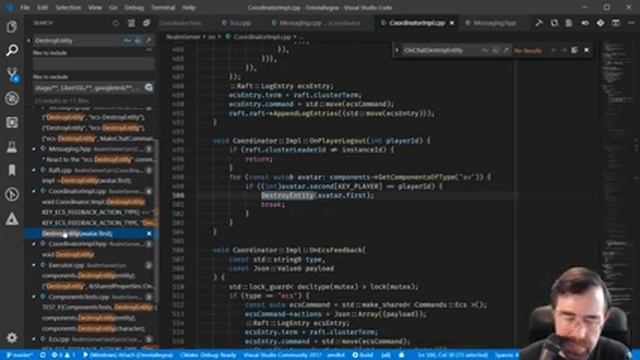Toggle find in selection in find widget
Image resolution: width=640 pixels, height=360 pixels.
click(574, 50)
